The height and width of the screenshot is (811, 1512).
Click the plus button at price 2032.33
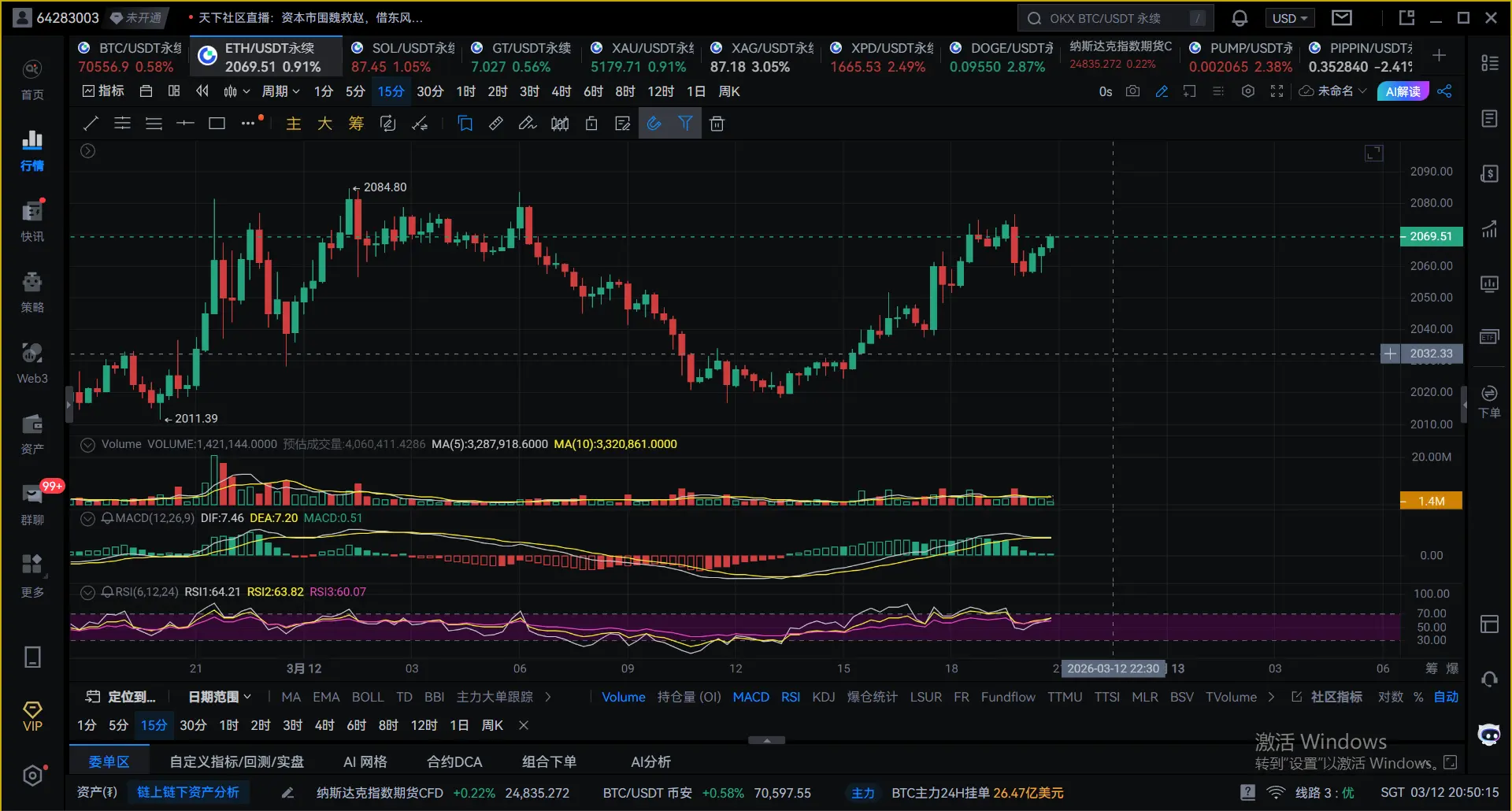point(1390,354)
